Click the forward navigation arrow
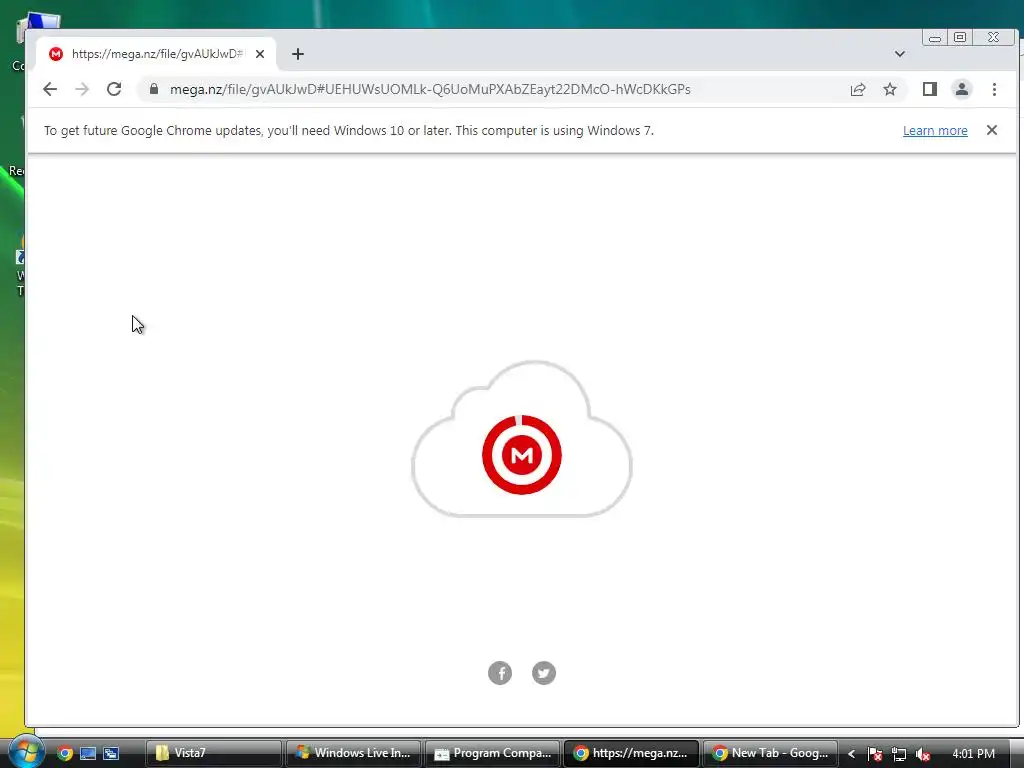The image size is (1024, 768). (x=82, y=89)
